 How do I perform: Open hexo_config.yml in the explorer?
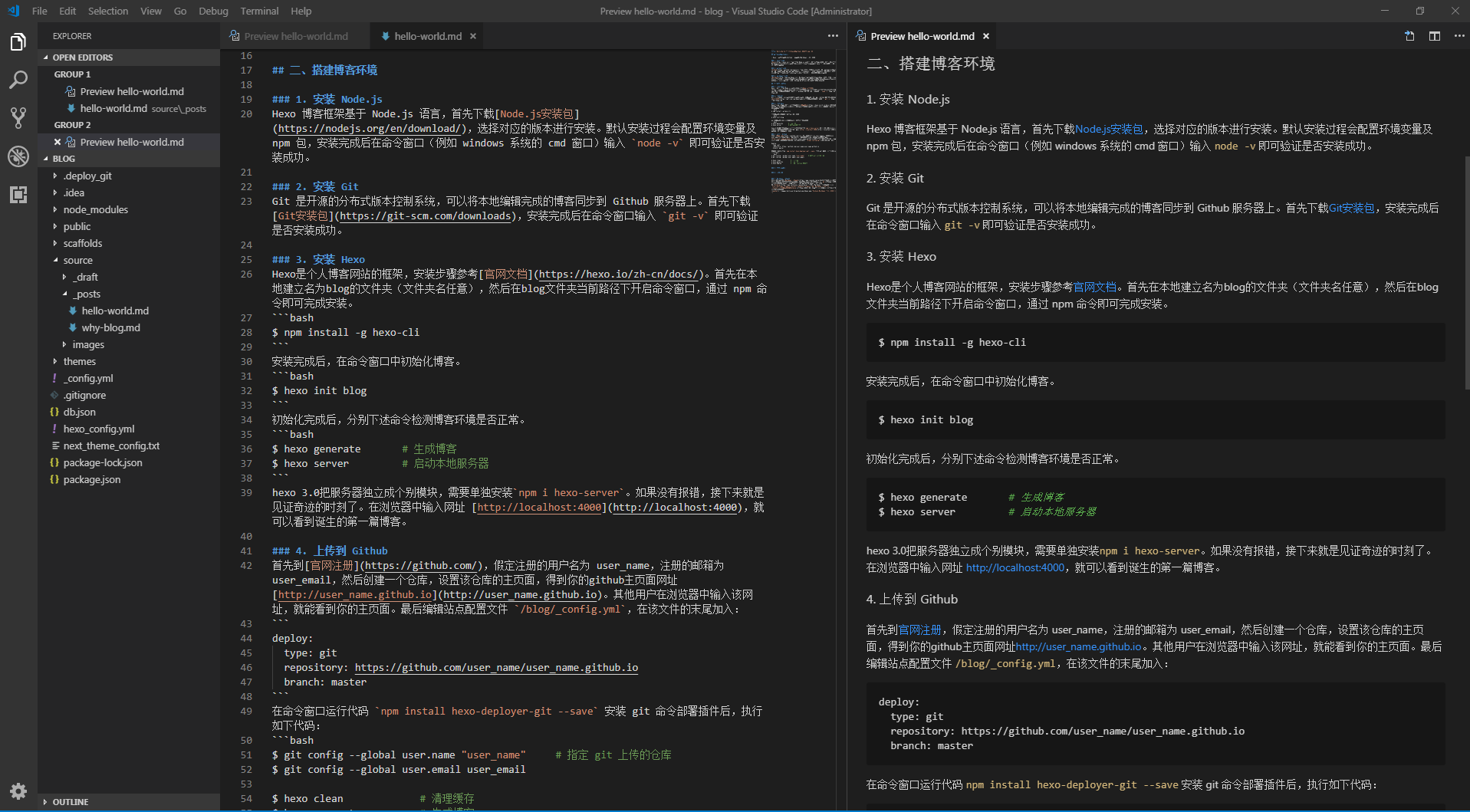click(129, 429)
